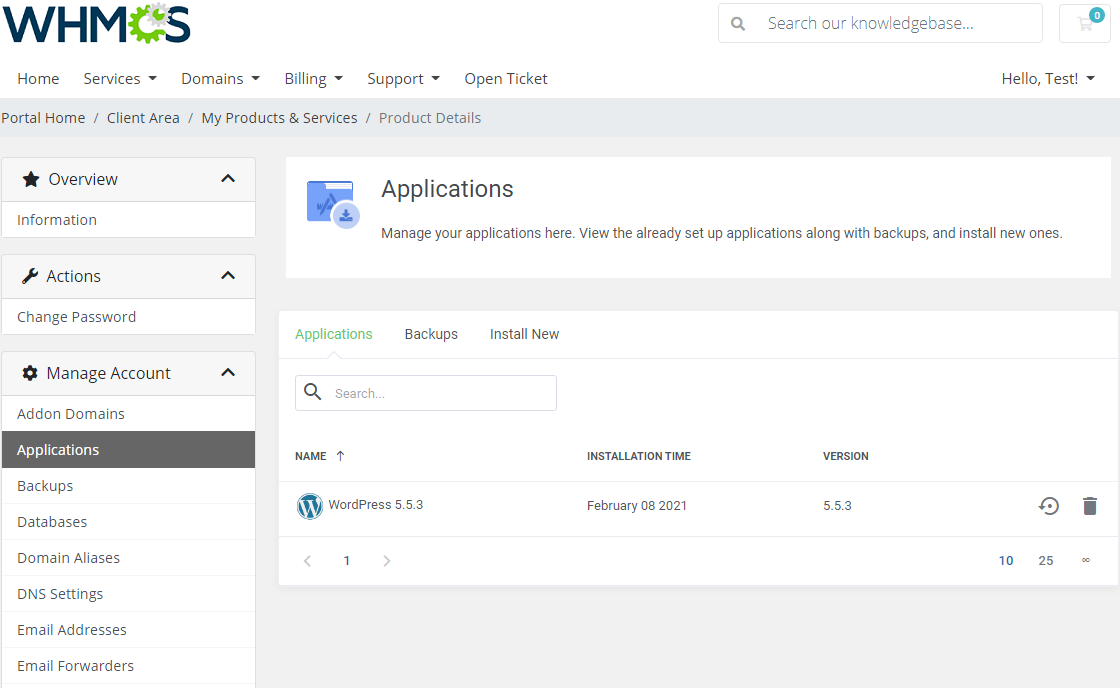Click the Applications folder header icon
The height and width of the screenshot is (688, 1120).
click(333, 204)
